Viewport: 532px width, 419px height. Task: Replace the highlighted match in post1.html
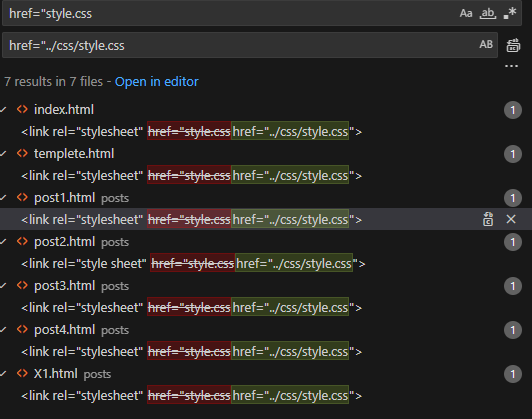point(488,219)
